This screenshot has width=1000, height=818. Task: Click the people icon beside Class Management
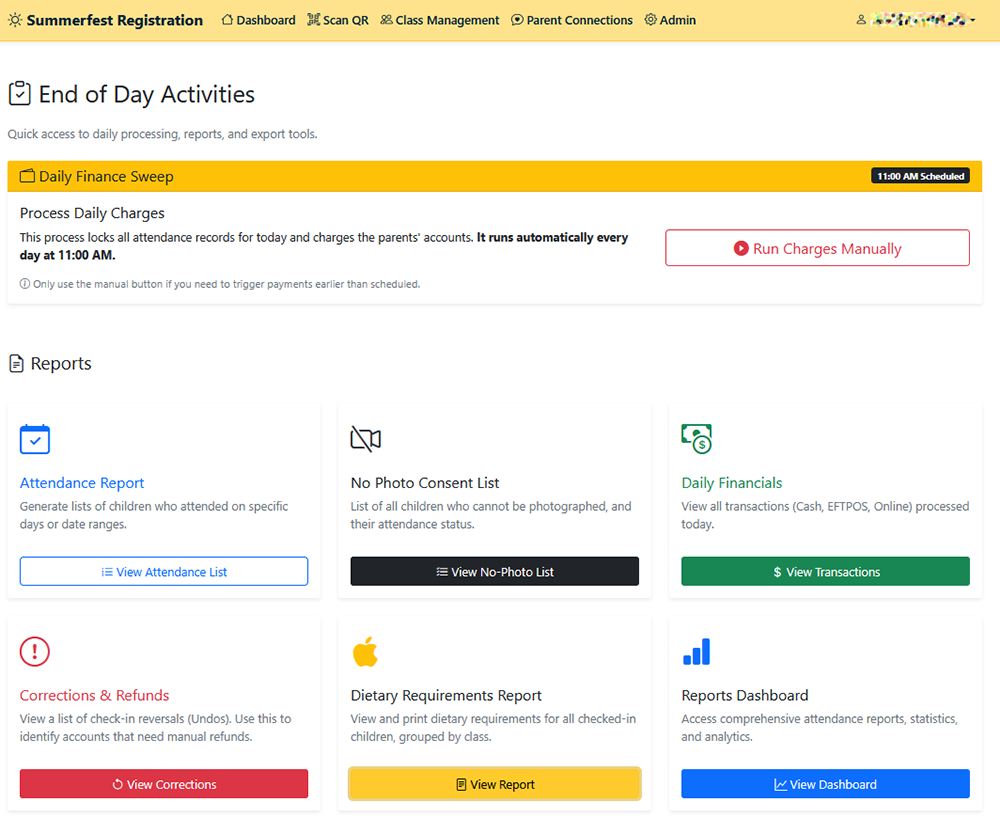(386, 20)
